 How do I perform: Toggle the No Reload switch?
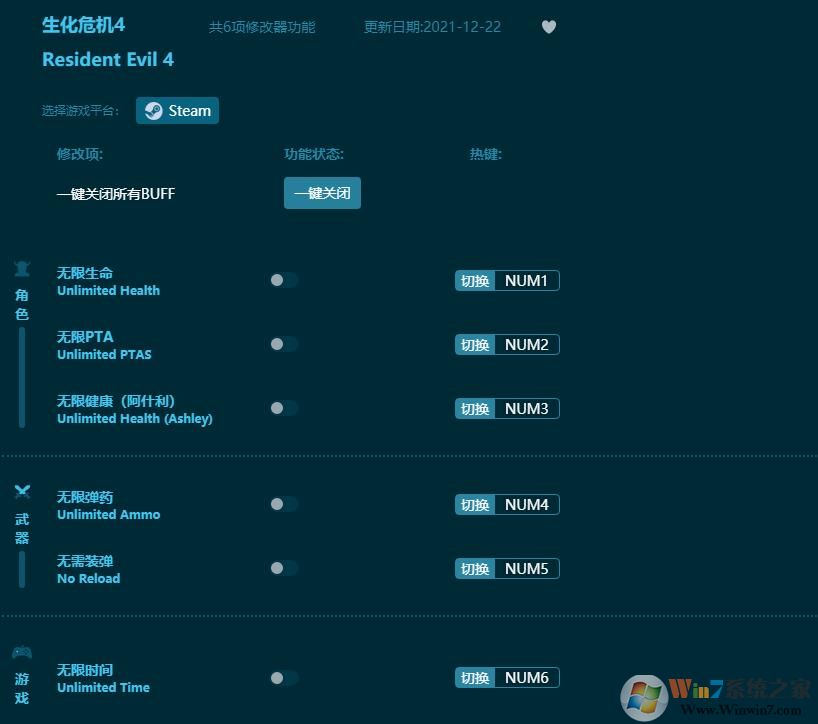[283, 568]
